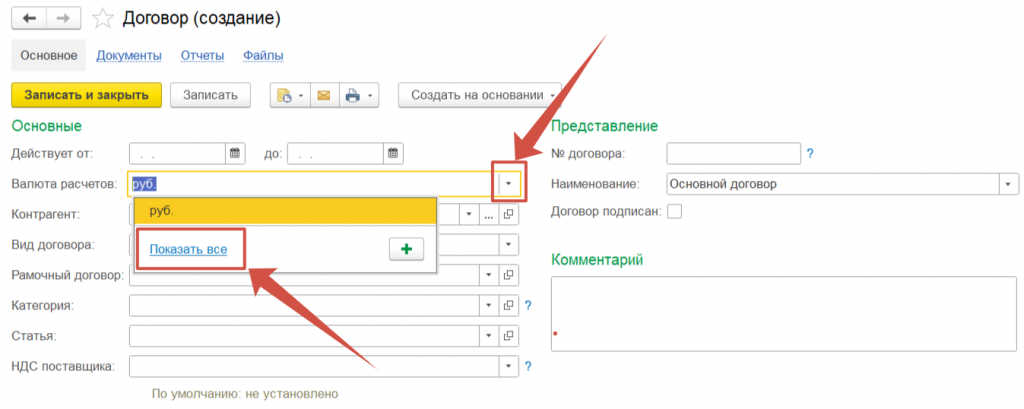
Task: Select 'руб.' from currency list
Action: 285,211
